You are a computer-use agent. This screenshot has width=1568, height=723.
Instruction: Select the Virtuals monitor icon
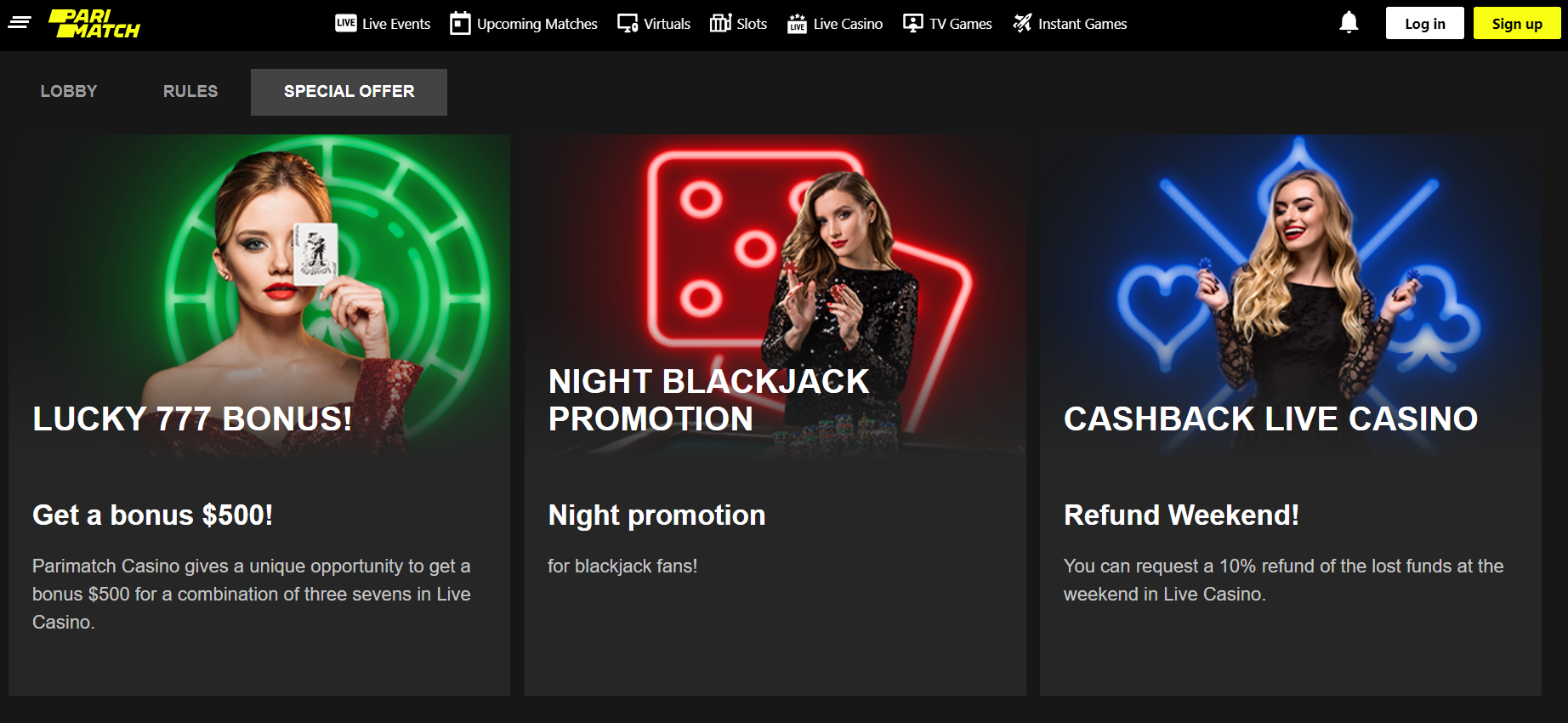627,23
